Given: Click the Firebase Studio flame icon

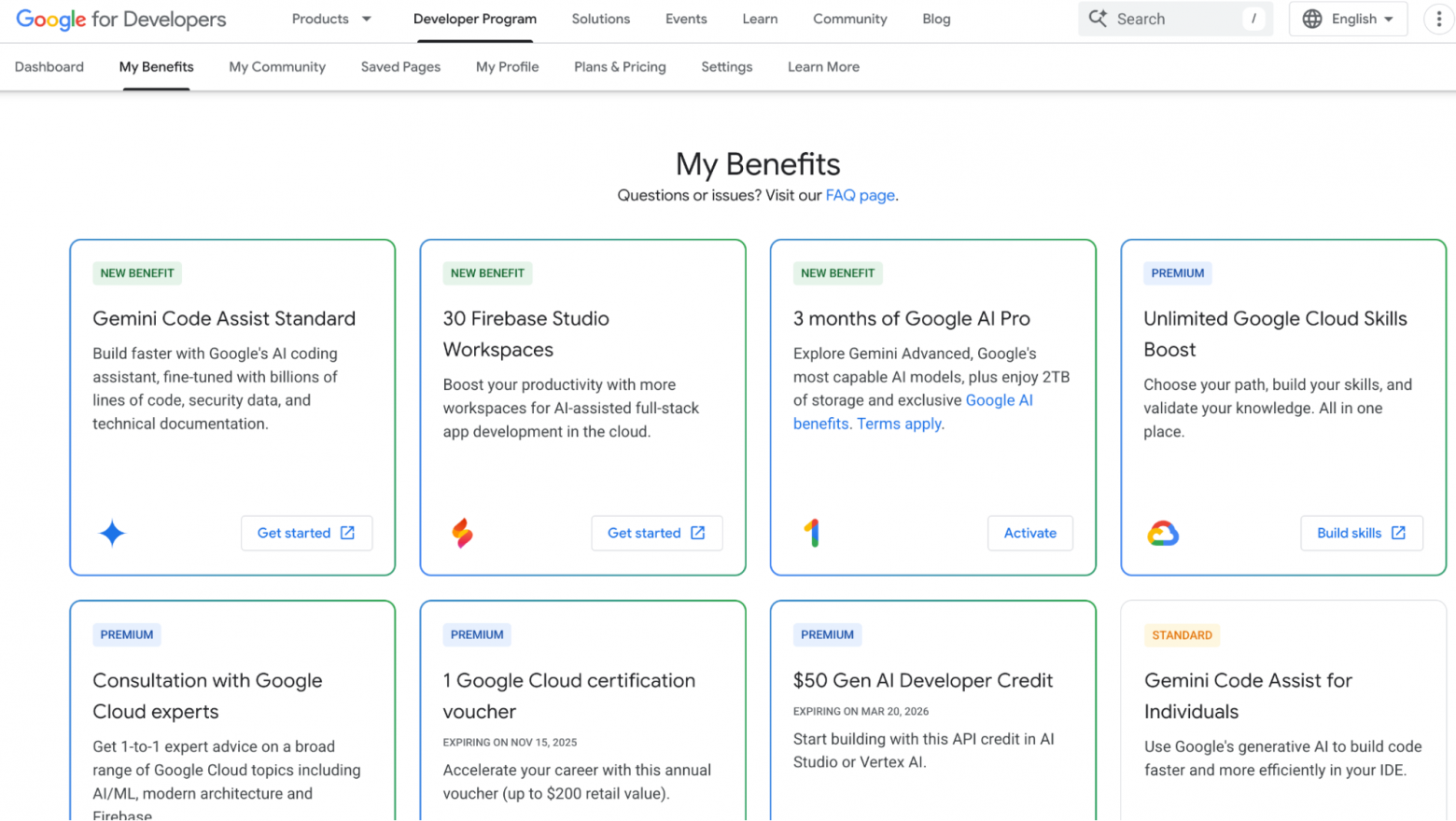Looking at the screenshot, I should [461, 534].
